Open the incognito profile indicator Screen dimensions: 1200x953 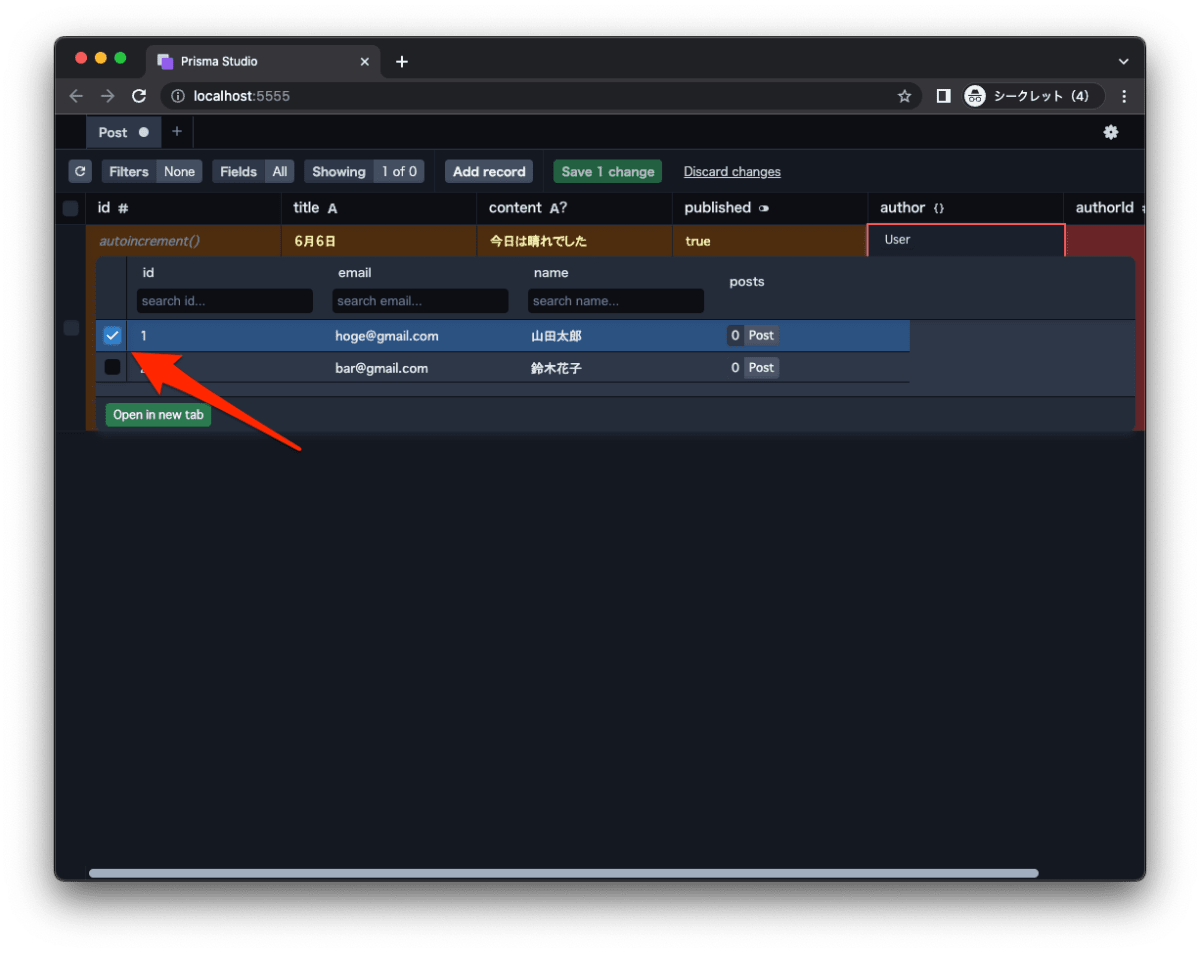pos(1033,96)
